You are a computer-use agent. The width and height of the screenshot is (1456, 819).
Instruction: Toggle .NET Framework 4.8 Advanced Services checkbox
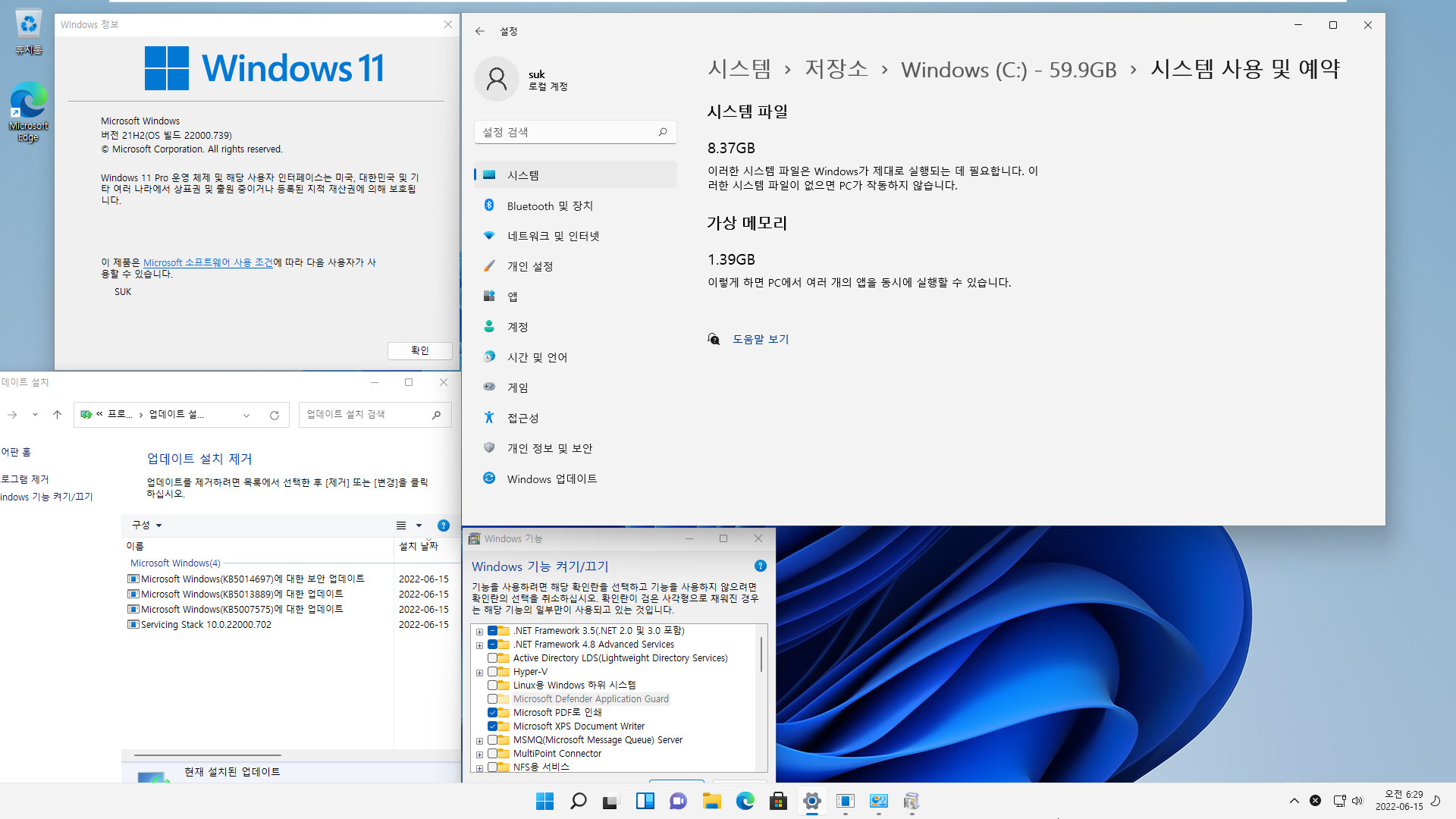pos(492,645)
